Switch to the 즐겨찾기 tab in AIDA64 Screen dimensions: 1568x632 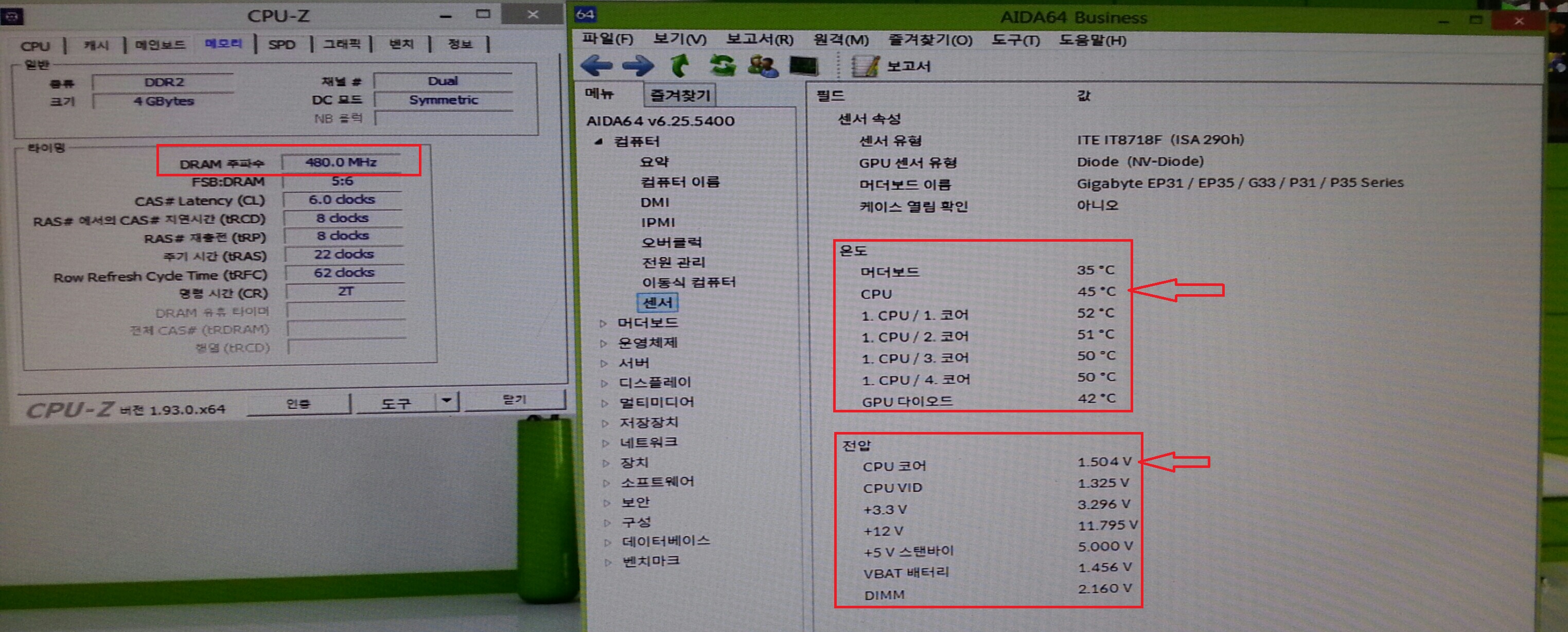tap(680, 95)
